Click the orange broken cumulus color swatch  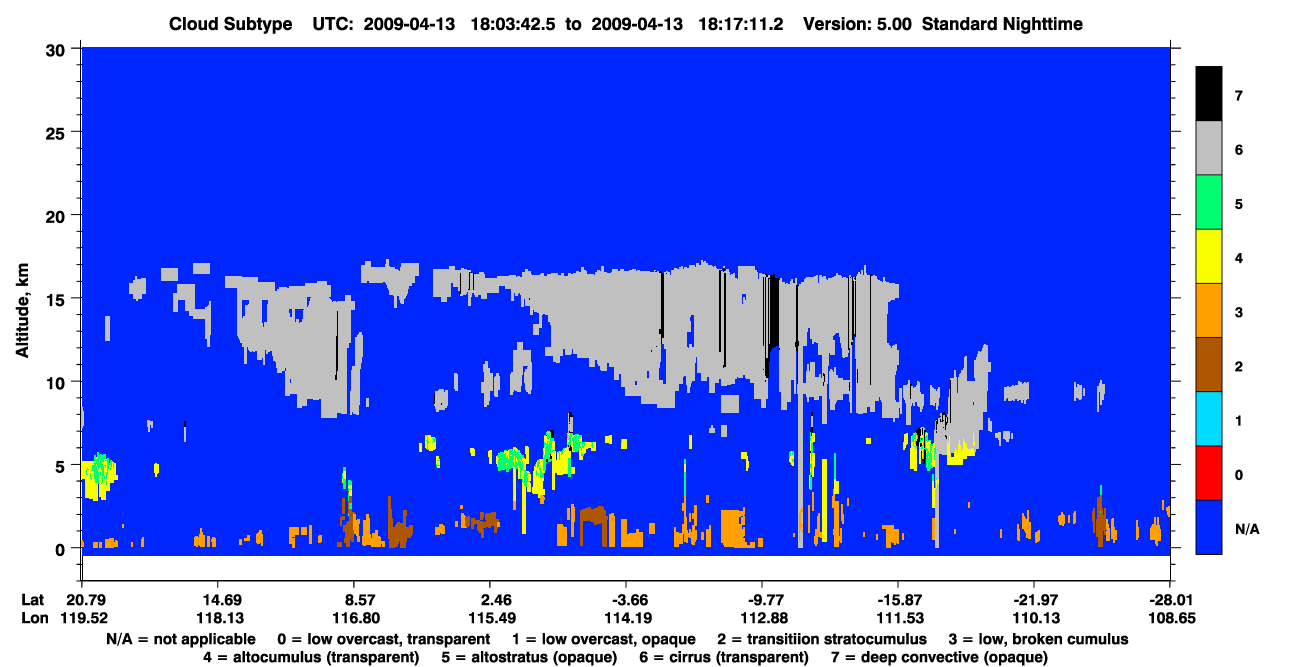tap(1209, 311)
